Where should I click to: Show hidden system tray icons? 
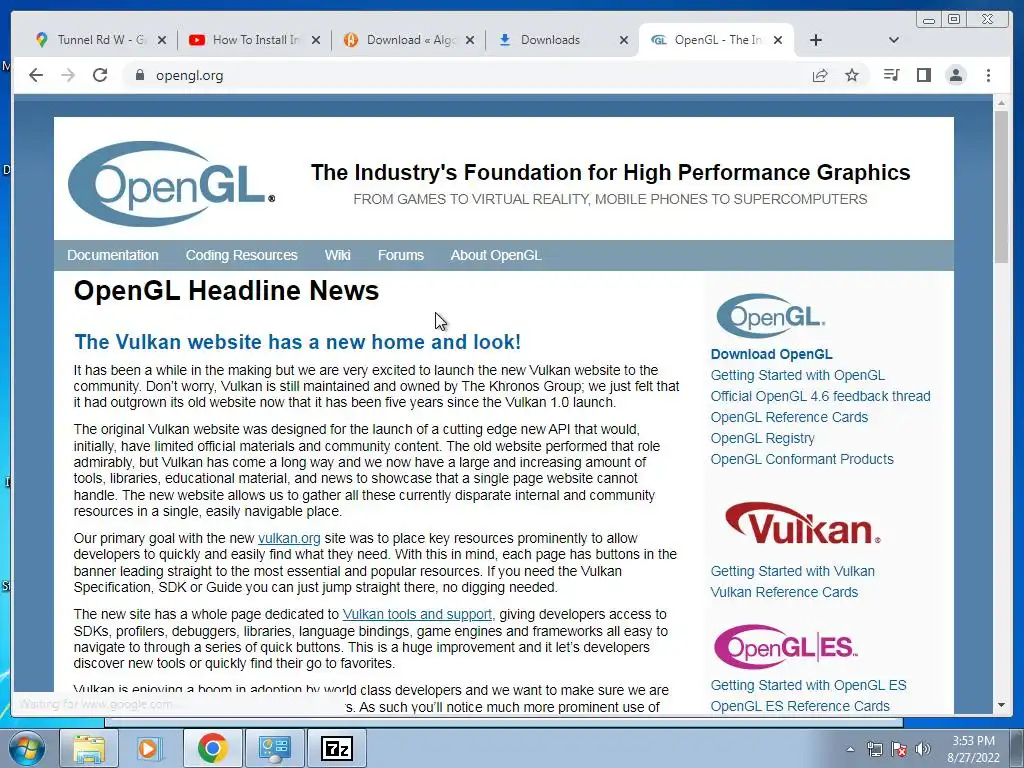tap(850, 749)
